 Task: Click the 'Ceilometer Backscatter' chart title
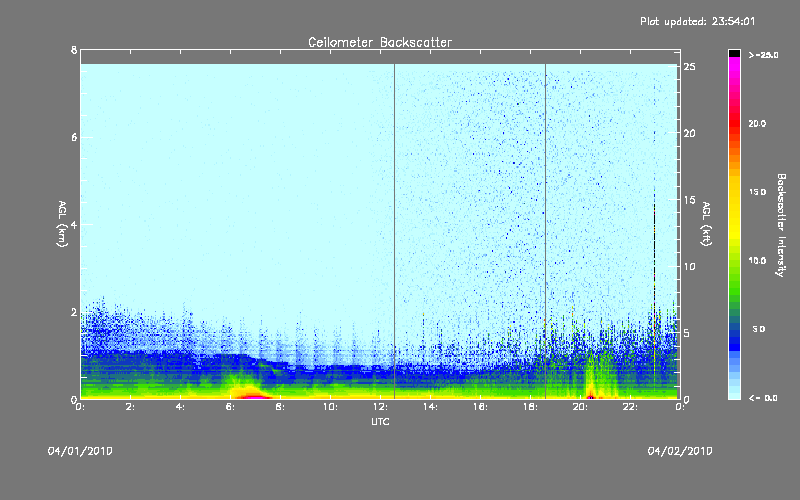(x=380, y=42)
